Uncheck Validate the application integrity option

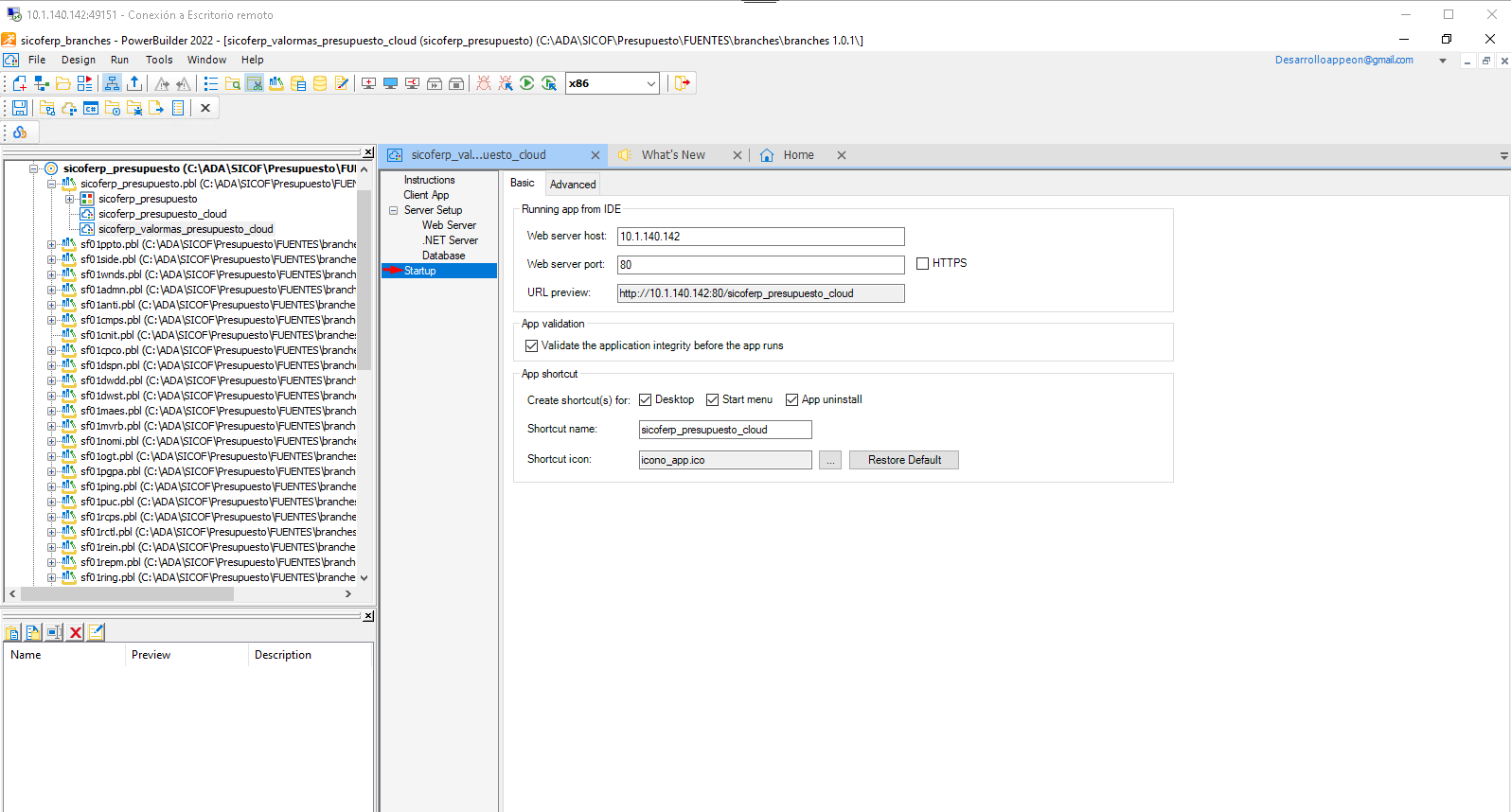tap(532, 346)
